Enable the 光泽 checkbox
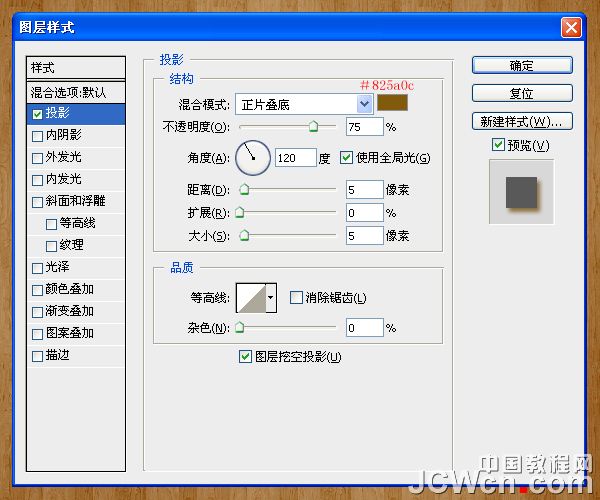The height and width of the screenshot is (500, 600). coord(38,268)
